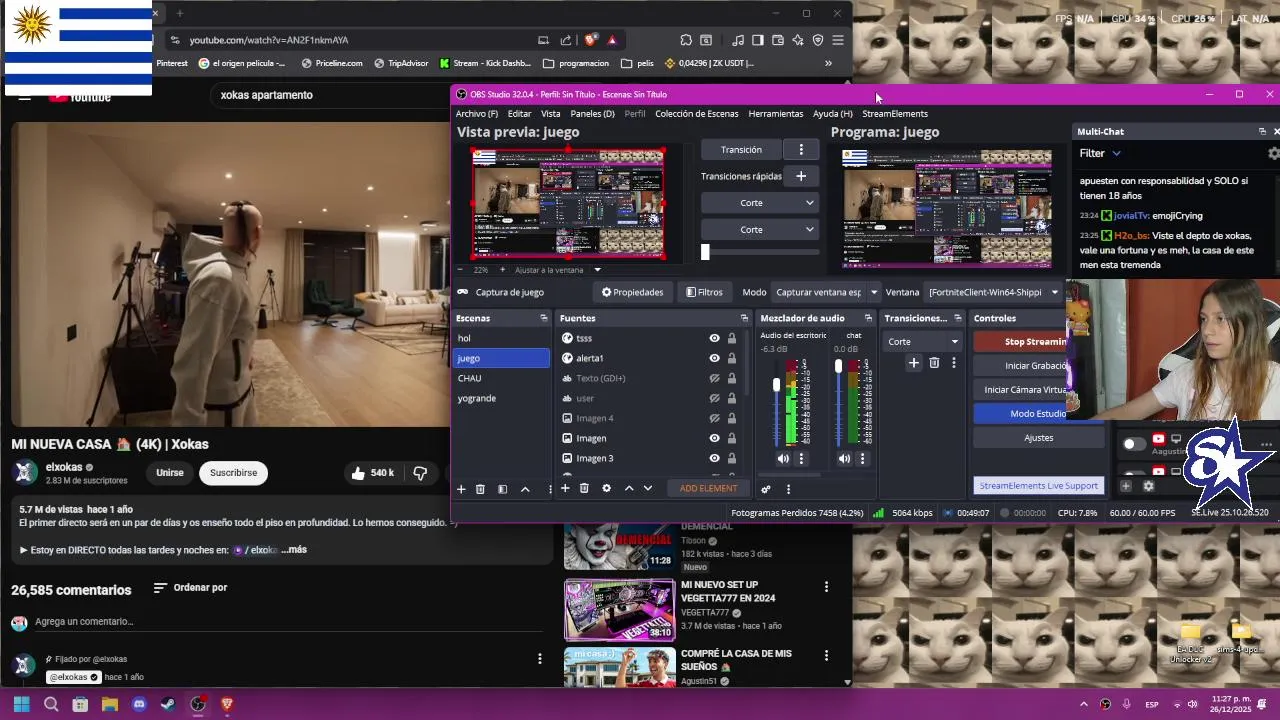Click the Stop Streaming button
Viewport: 1280px width, 720px height.
tap(1020, 342)
